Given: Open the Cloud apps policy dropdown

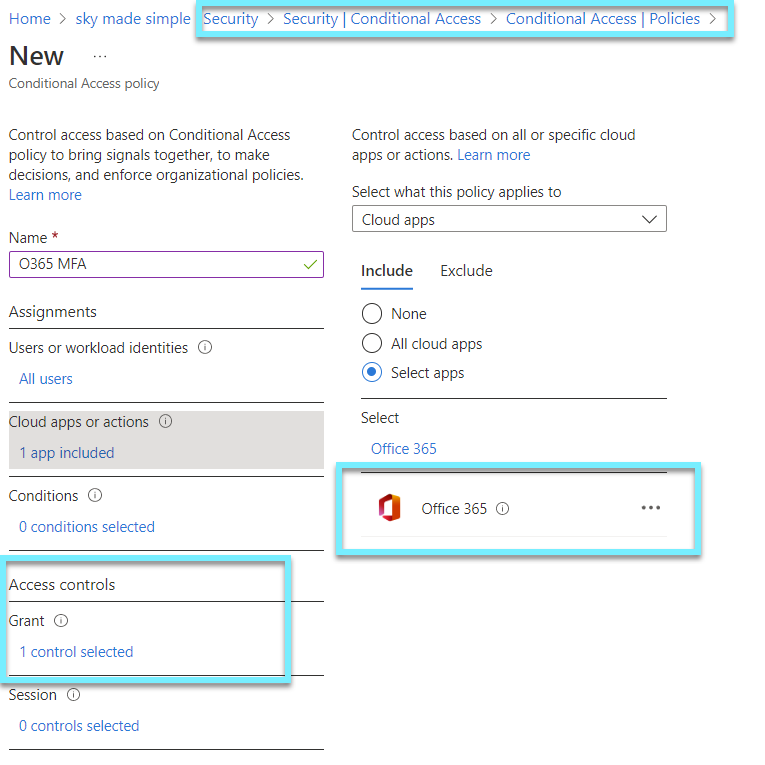Looking at the screenshot, I should (x=509, y=219).
